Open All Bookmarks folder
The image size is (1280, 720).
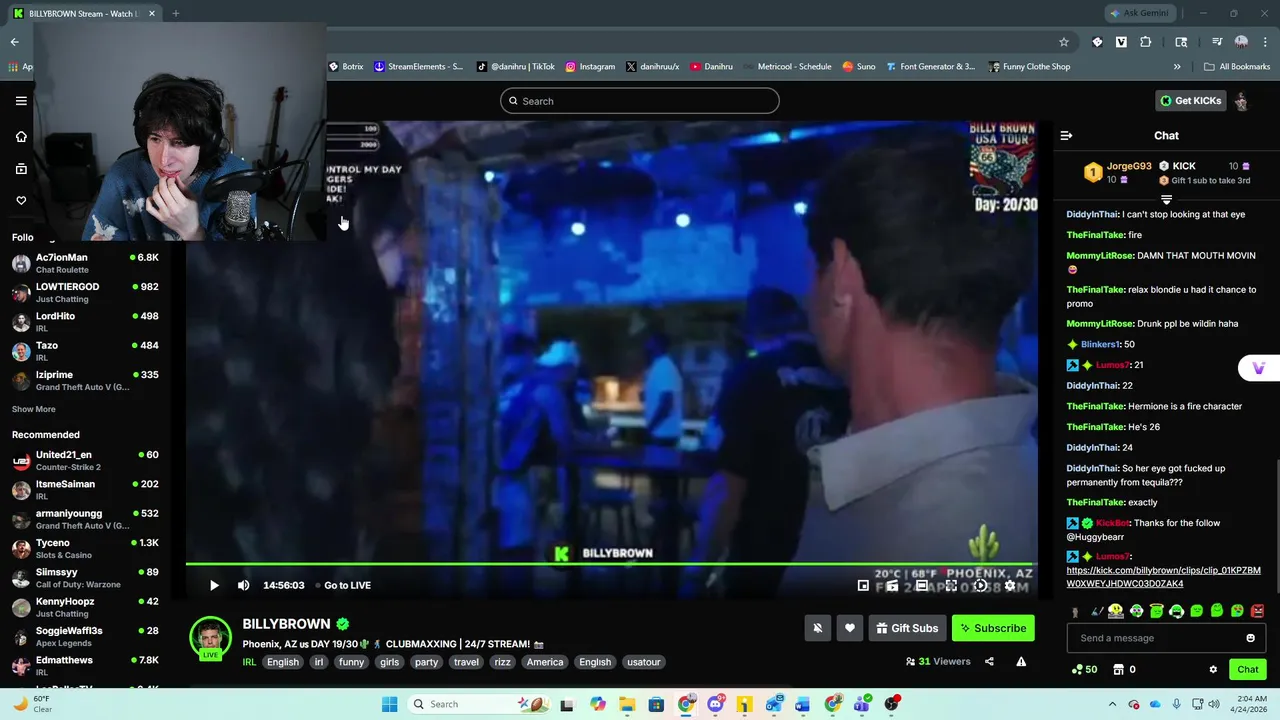(1237, 67)
